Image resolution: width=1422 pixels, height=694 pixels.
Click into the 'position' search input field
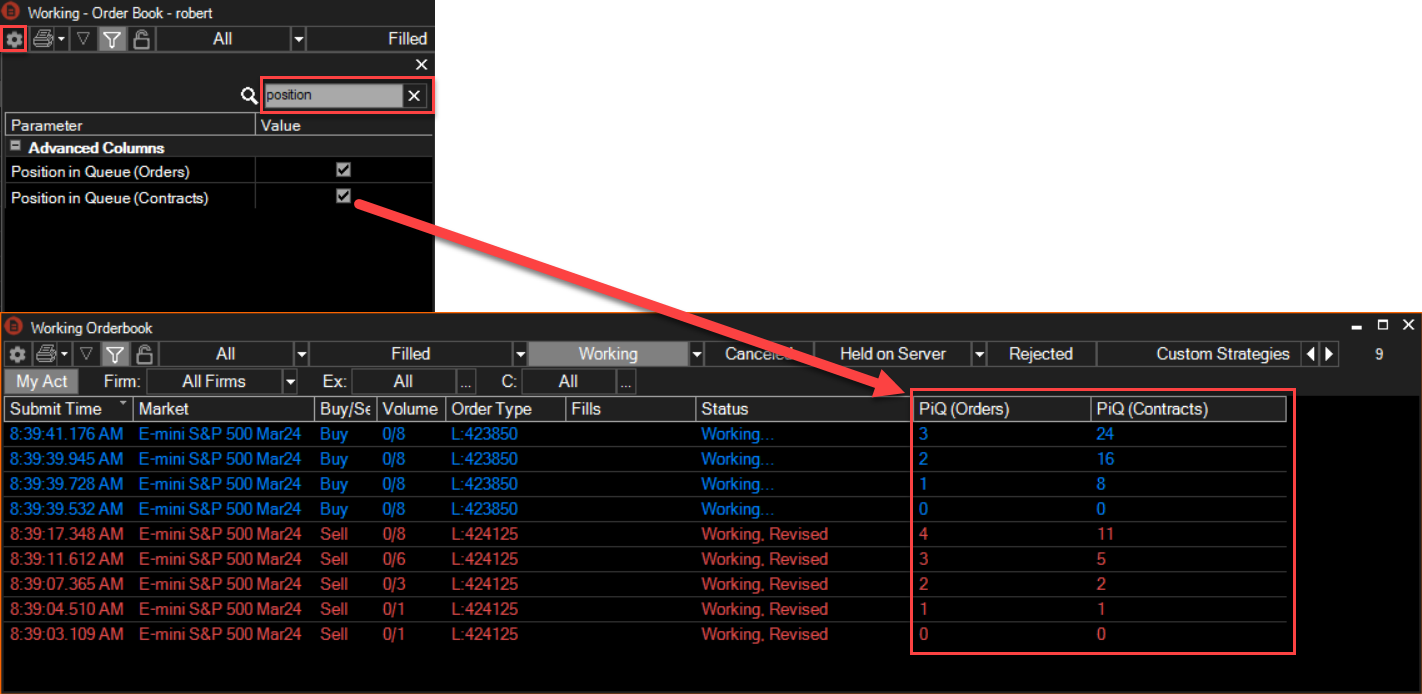point(332,95)
